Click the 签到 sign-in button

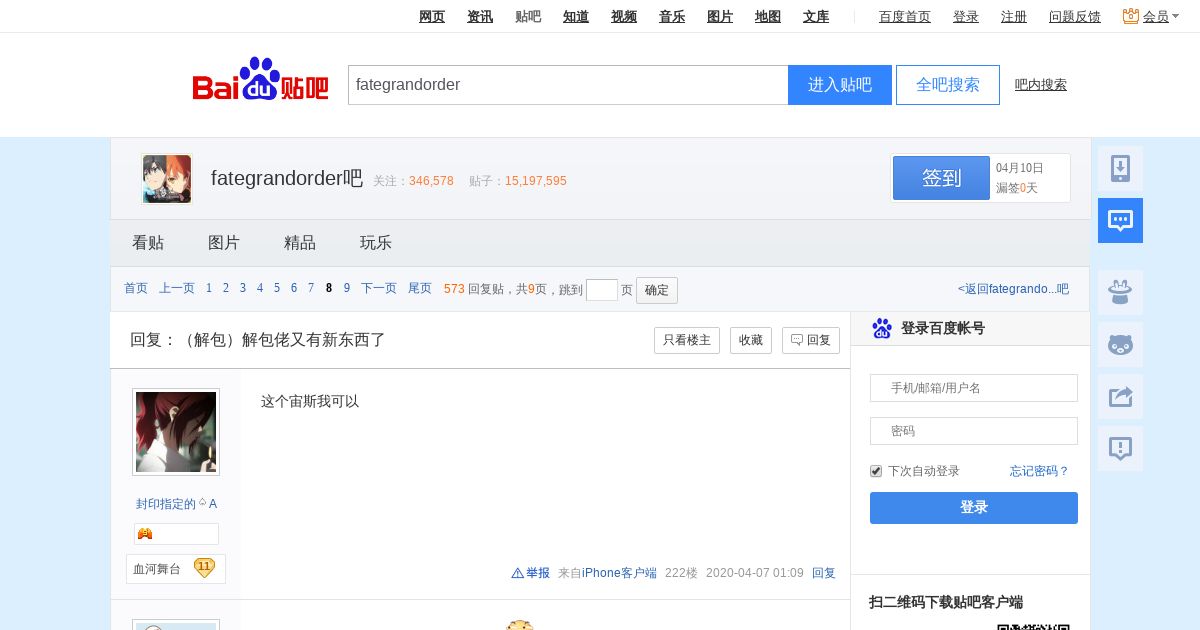tap(941, 178)
